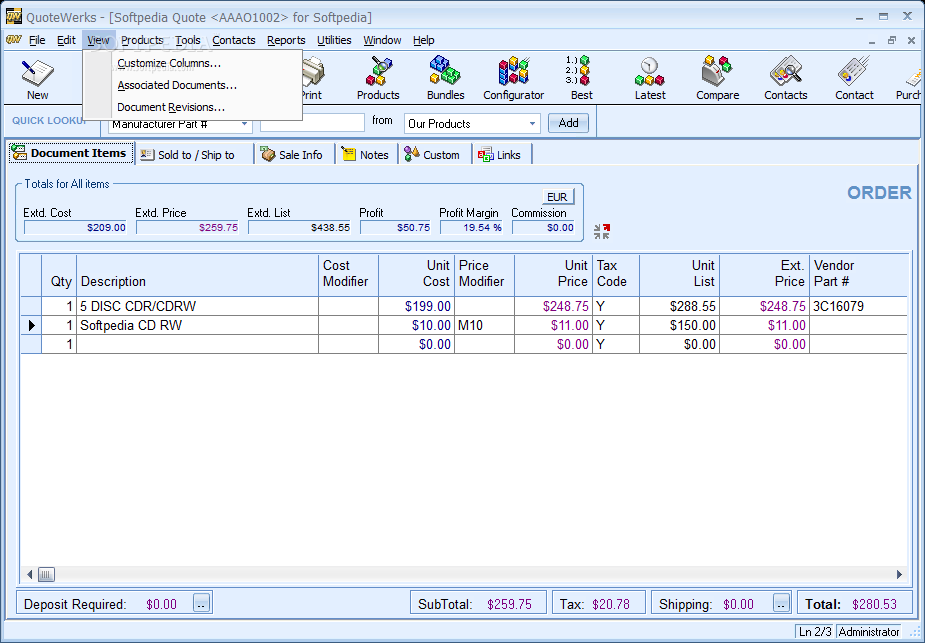The image size is (925, 643).
Task: Click the Unit Cost column header
Action: coord(416,275)
